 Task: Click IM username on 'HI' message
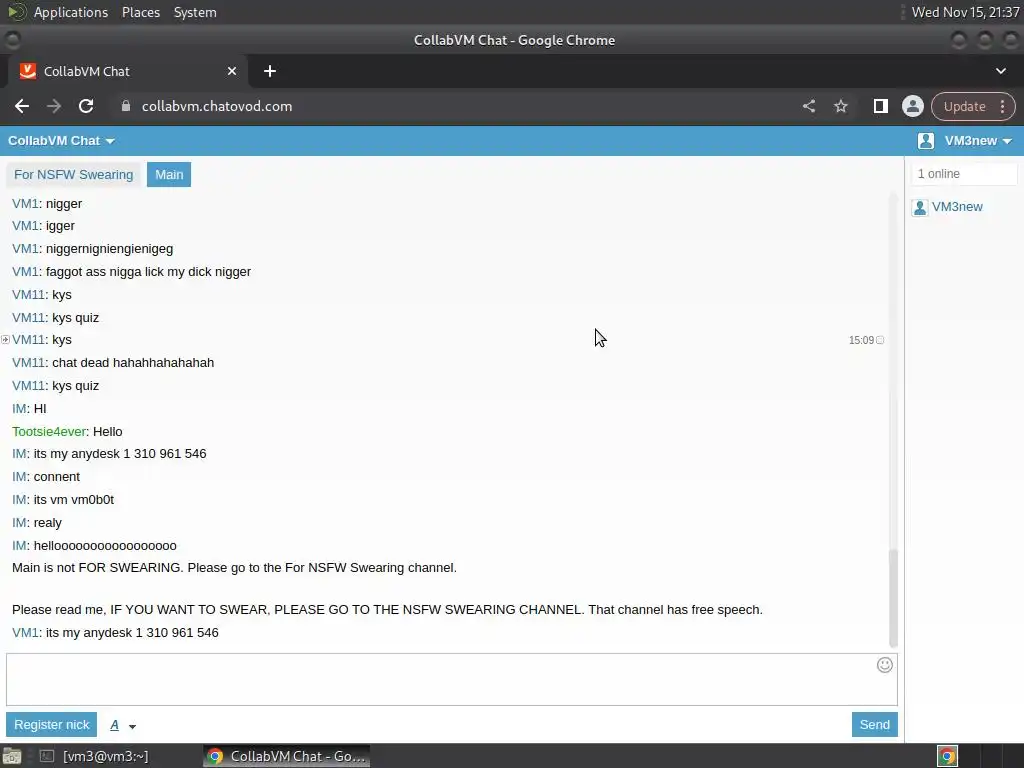tap(19, 409)
